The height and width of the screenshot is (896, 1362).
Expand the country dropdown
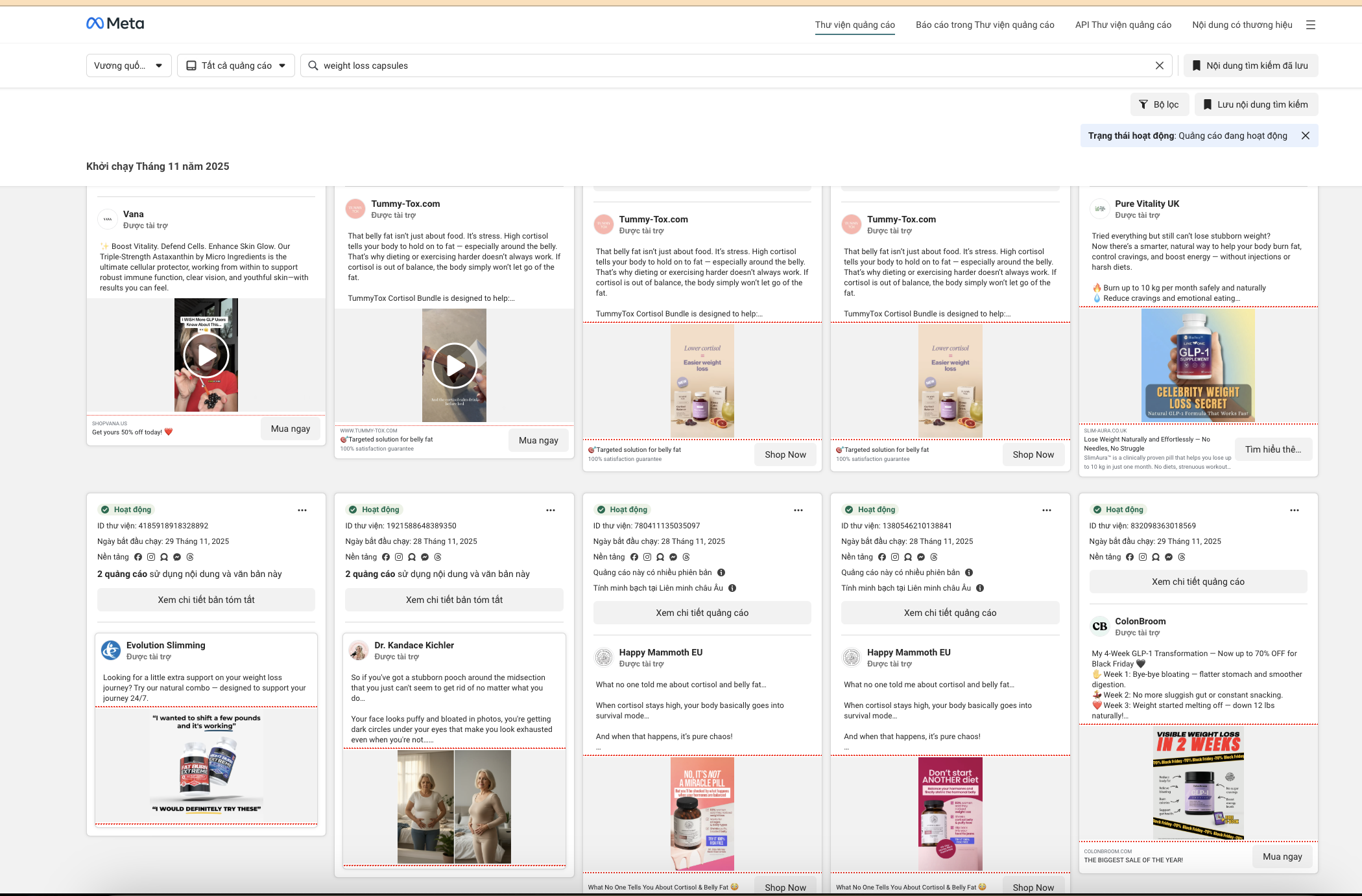pos(128,65)
